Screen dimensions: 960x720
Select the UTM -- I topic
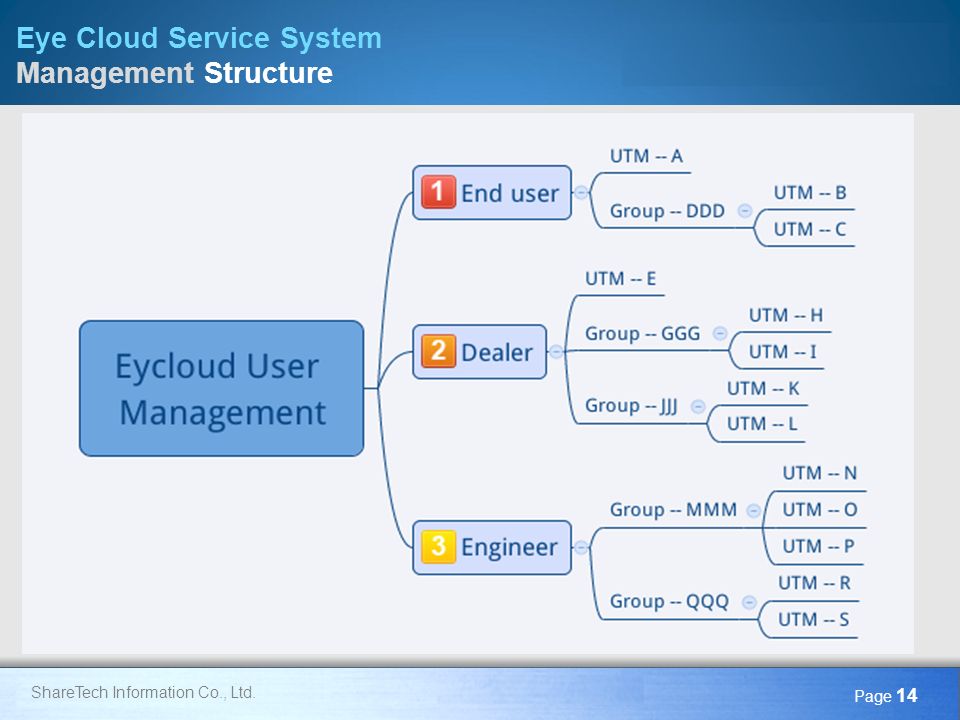tap(782, 352)
